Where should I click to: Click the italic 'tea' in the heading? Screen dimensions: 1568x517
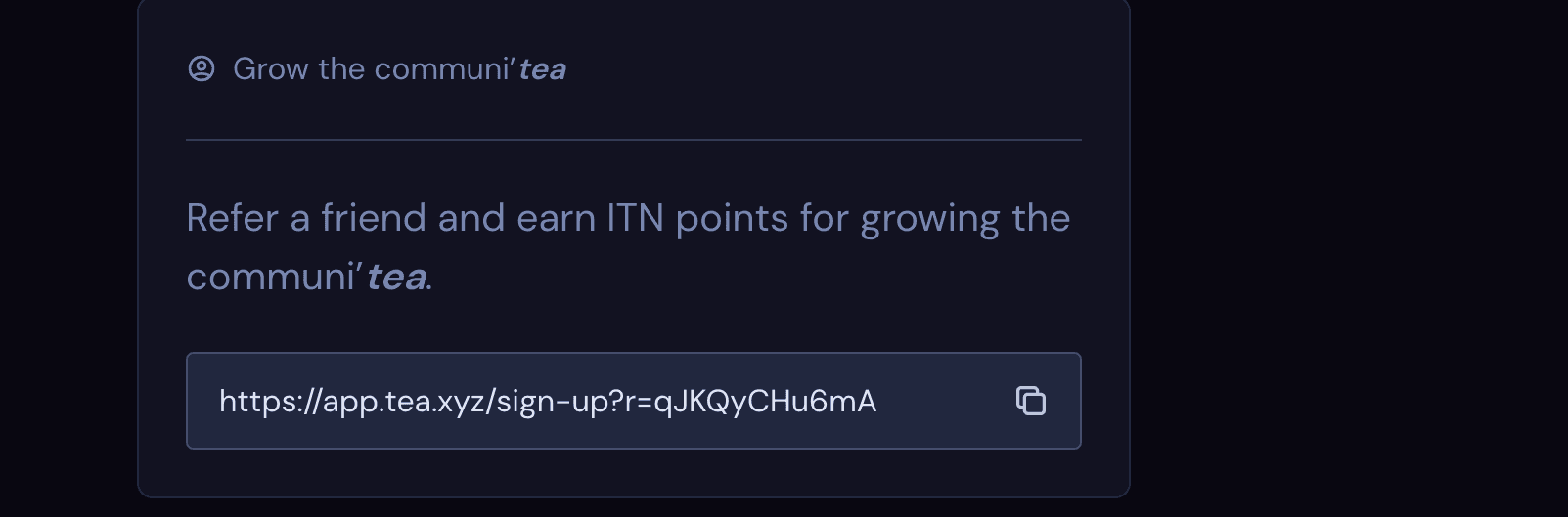542,70
